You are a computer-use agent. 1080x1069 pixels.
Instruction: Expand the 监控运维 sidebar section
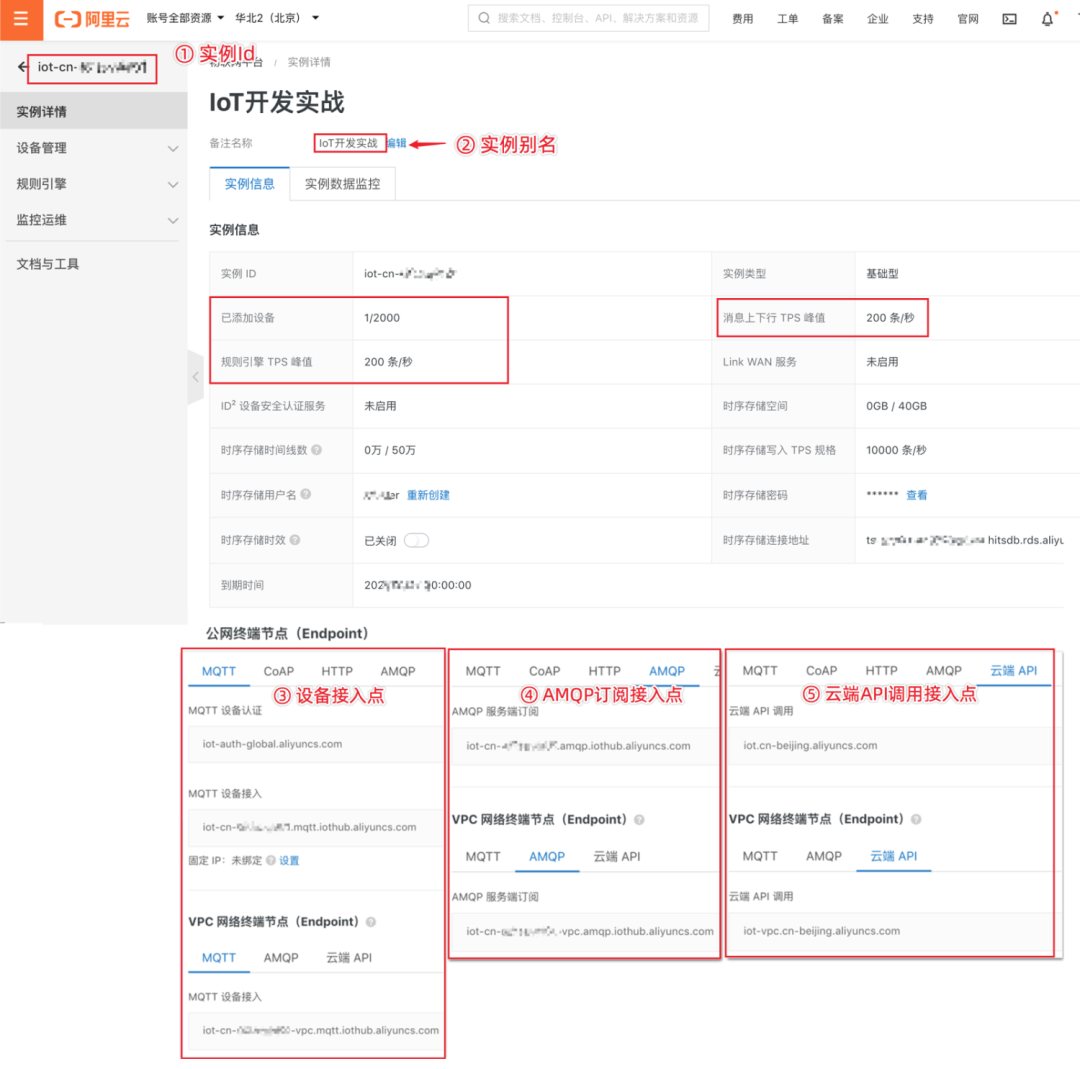(x=94, y=220)
